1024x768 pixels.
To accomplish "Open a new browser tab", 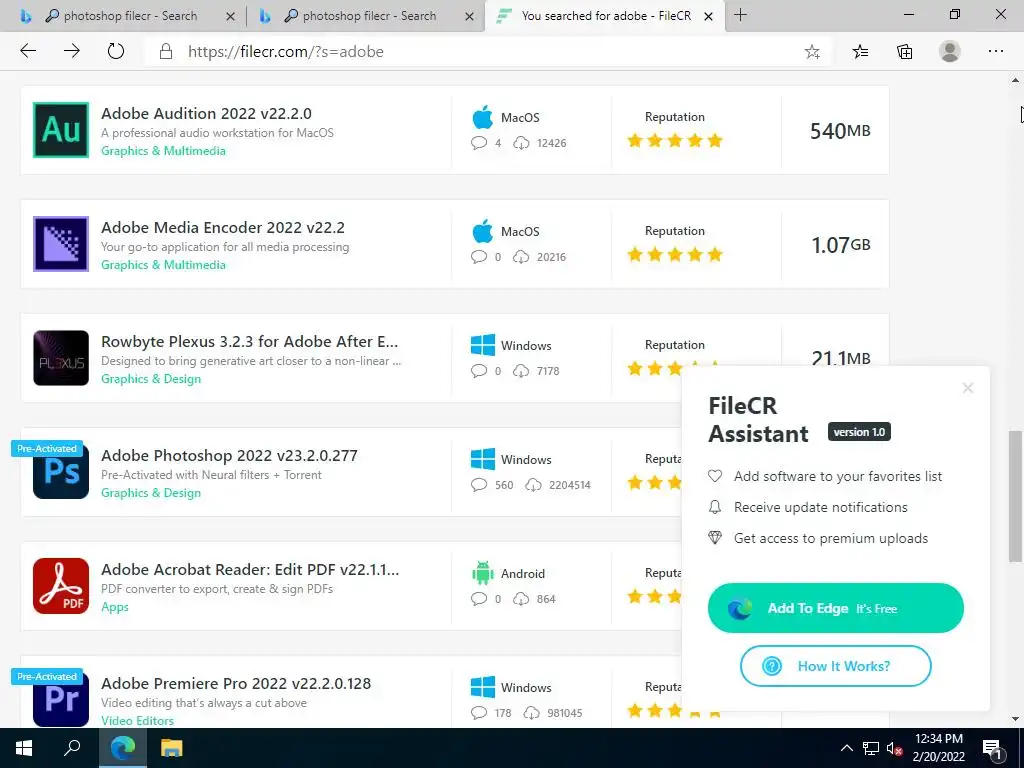I will coord(740,15).
